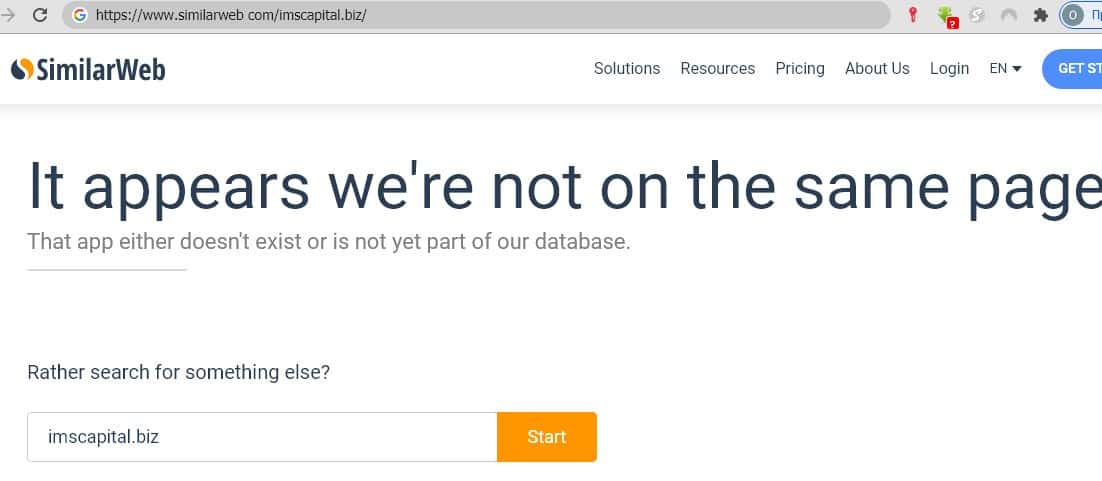Click the imscapital.biz search field
The width and height of the screenshot is (1102, 481).
click(x=262, y=437)
